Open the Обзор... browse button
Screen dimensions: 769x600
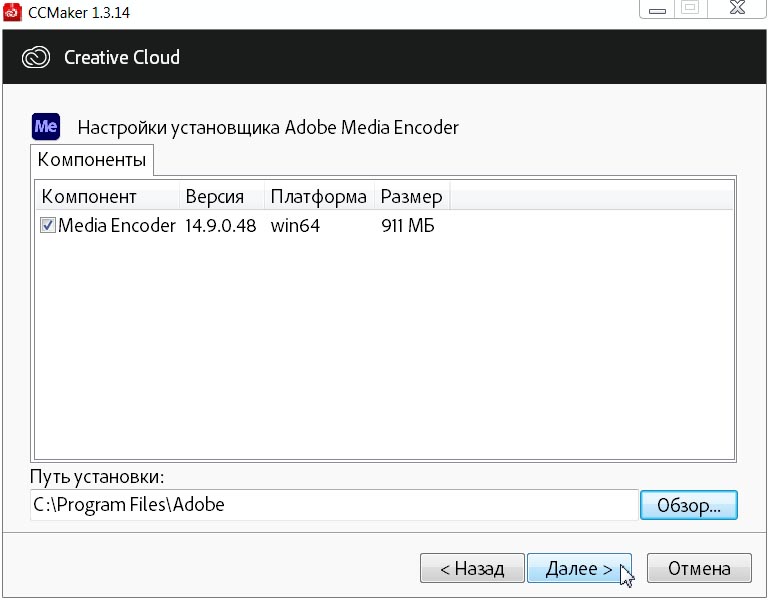click(689, 505)
